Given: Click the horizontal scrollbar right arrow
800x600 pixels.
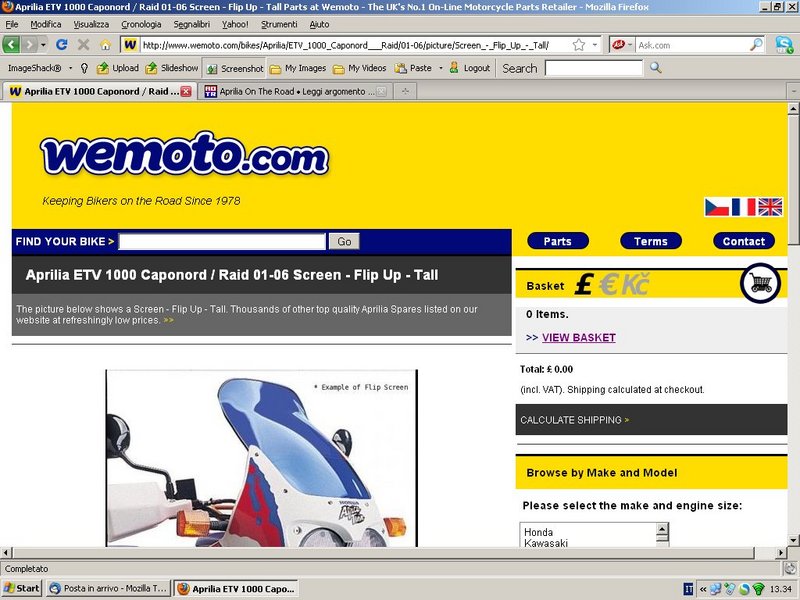Looking at the screenshot, I should click(781, 553).
